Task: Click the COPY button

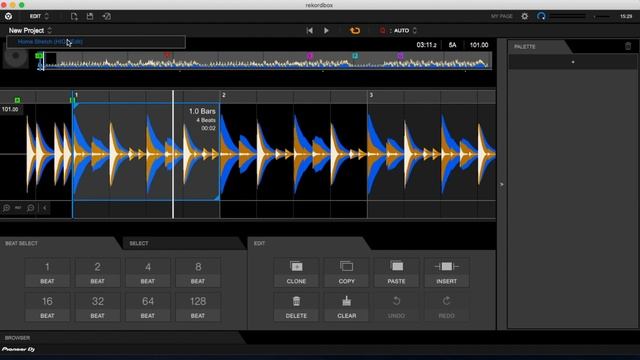Action: click(347, 272)
